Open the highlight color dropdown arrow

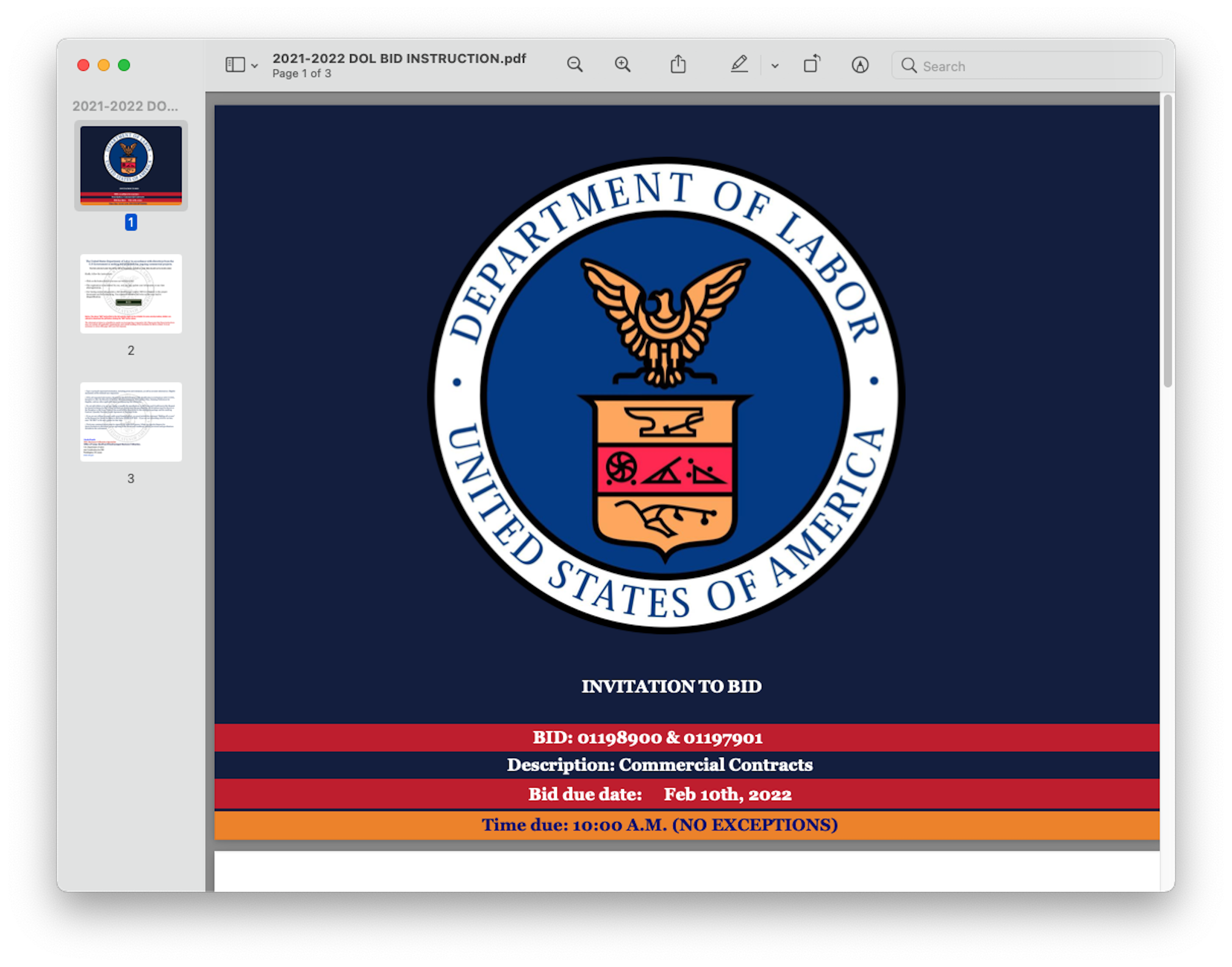775,66
